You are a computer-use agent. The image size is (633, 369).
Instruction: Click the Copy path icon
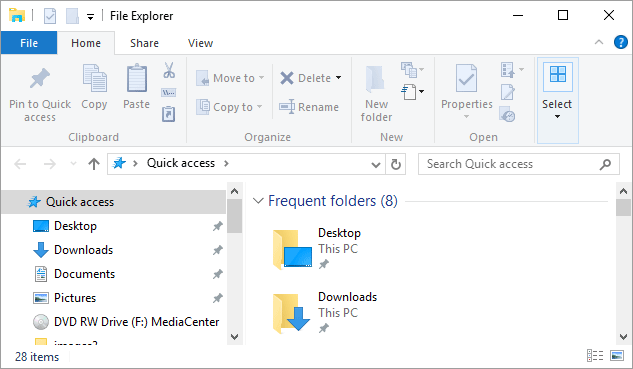pos(169,92)
